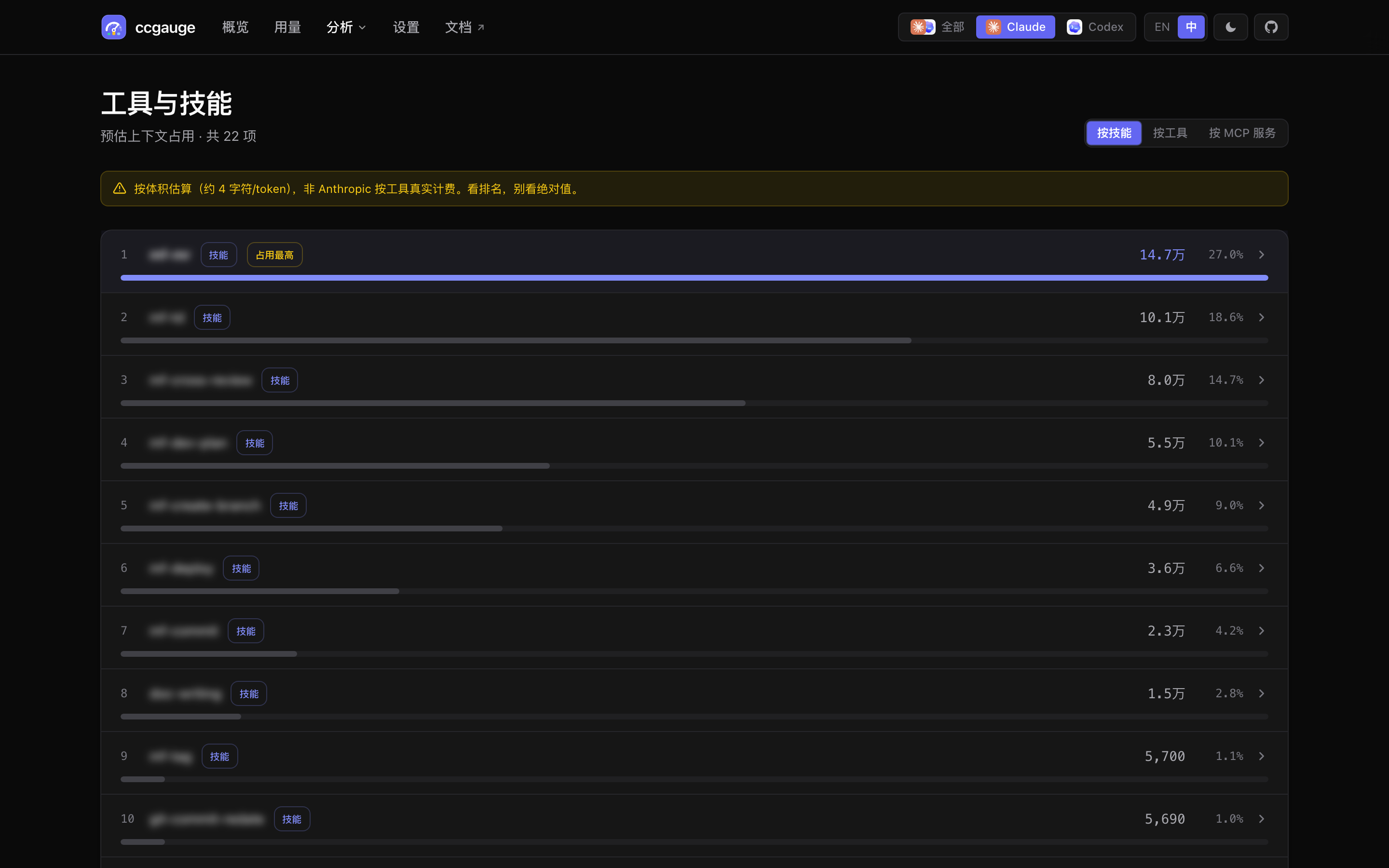
Task: Expand row 5 chevron at 9.0%
Action: point(1262,505)
